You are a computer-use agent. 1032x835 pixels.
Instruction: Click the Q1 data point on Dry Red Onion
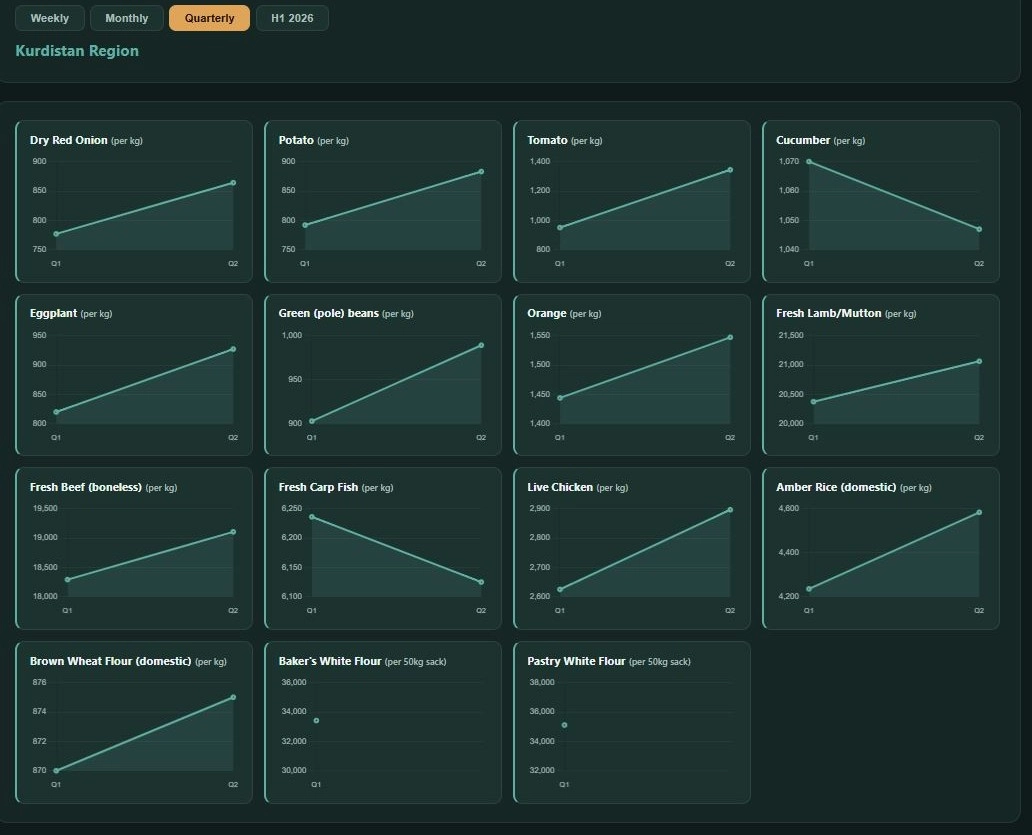[x=56, y=234]
